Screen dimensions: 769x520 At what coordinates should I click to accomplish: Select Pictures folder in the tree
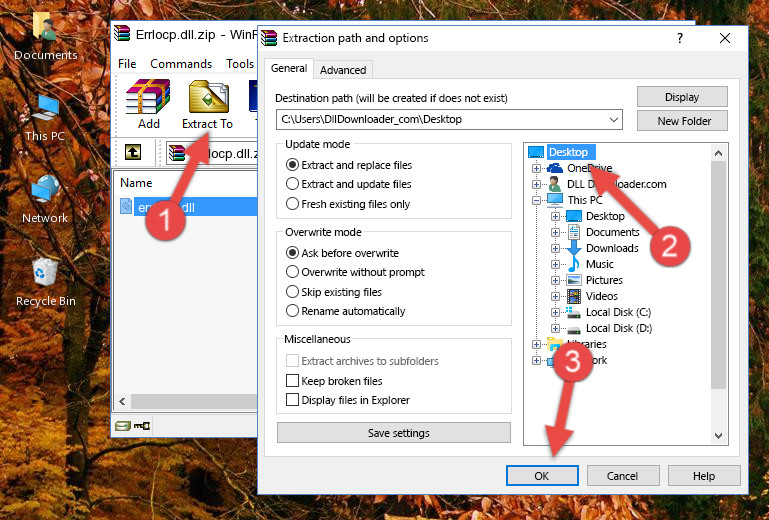tap(604, 280)
